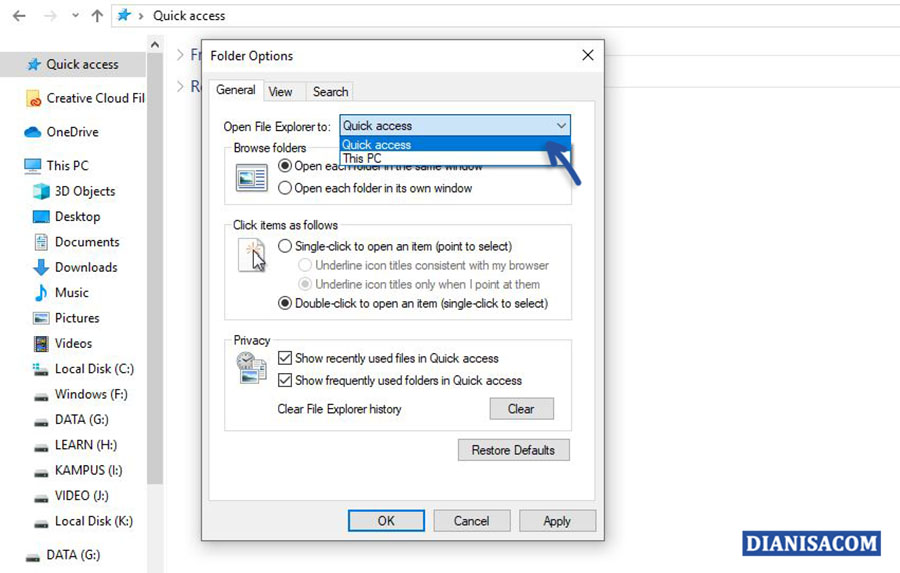The width and height of the screenshot is (900, 573).
Task: Select Underline icon titles consistent with browser
Action: click(x=305, y=265)
